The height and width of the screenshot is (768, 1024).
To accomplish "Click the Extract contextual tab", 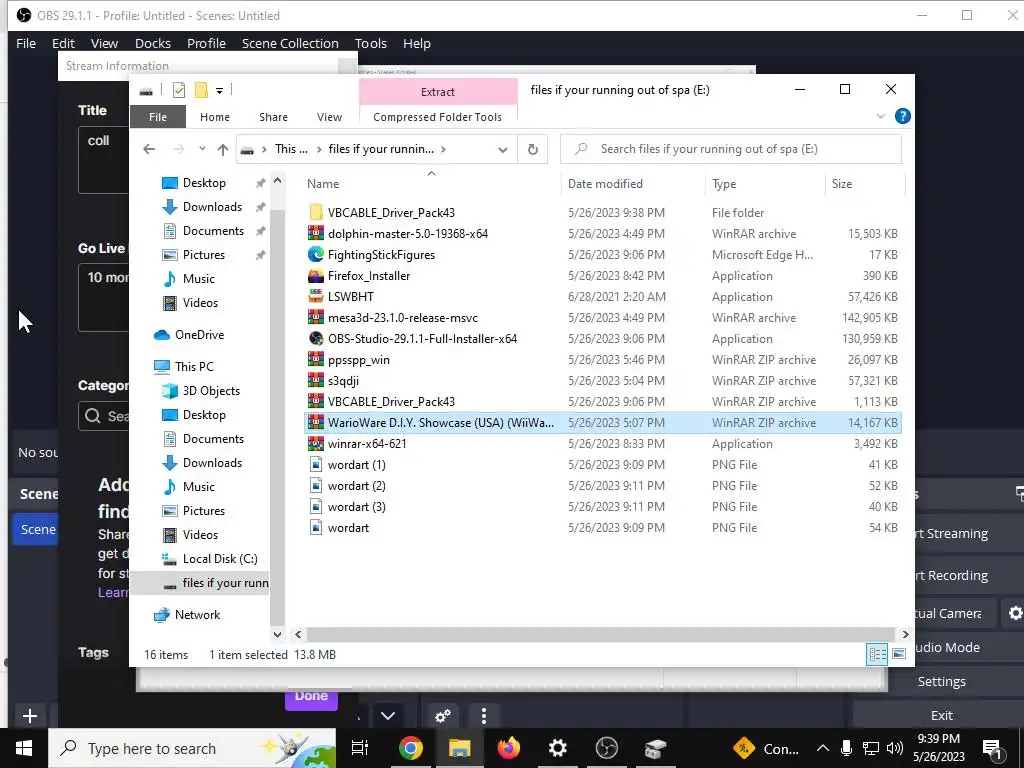I will coord(438,92).
